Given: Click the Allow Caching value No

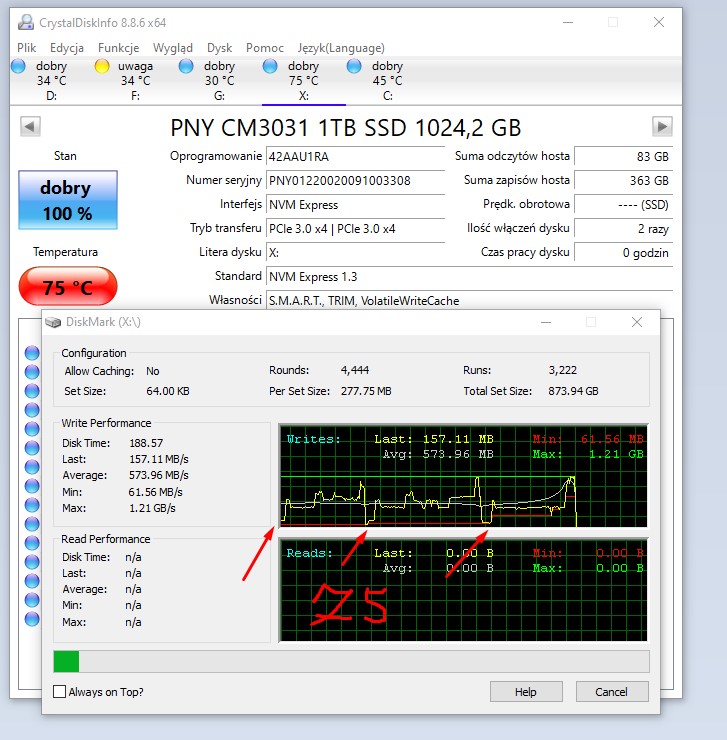Looking at the screenshot, I should tap(152, 371).
